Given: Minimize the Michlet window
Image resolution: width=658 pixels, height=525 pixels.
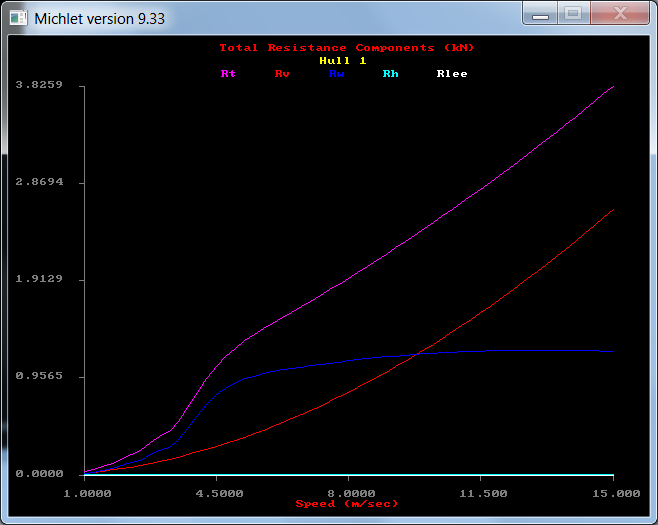Looking at the screenshot, I should point(543,14).
